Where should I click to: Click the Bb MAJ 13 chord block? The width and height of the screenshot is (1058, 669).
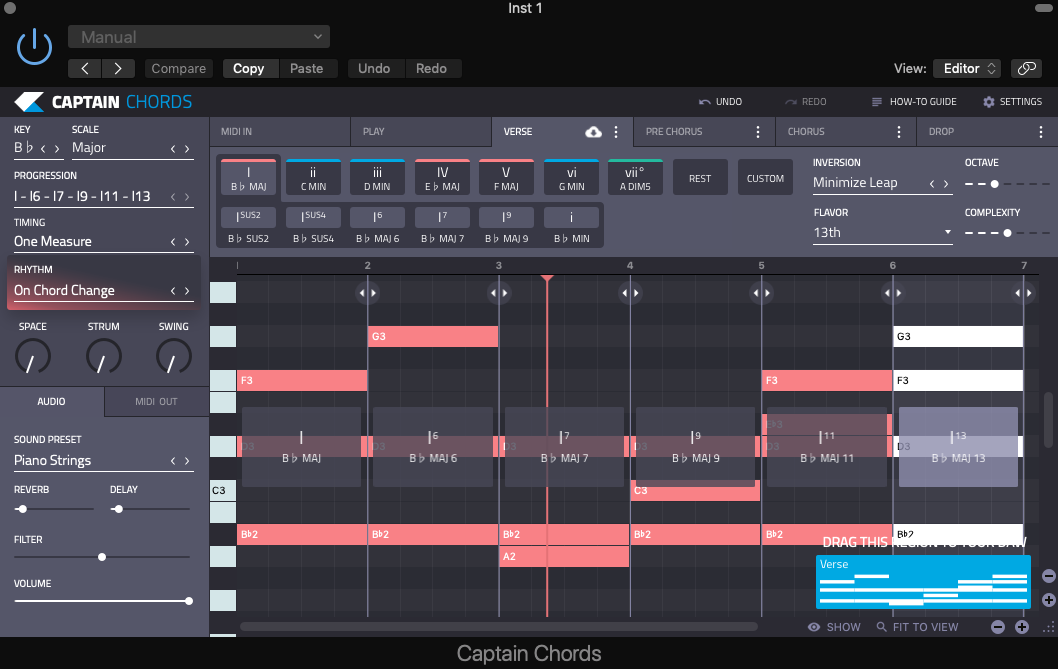[958, 447]
